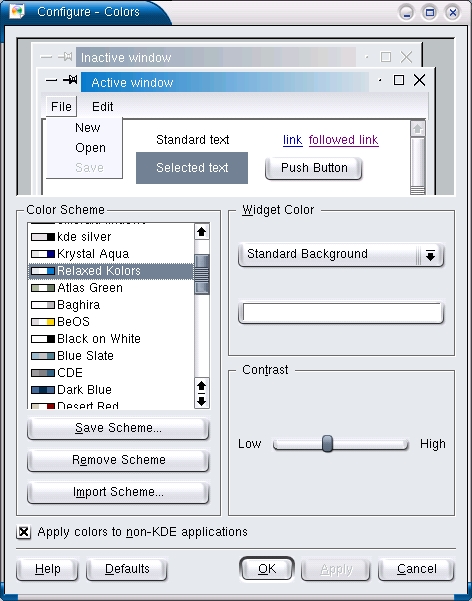Click the File menu in preview

(61, 106)
